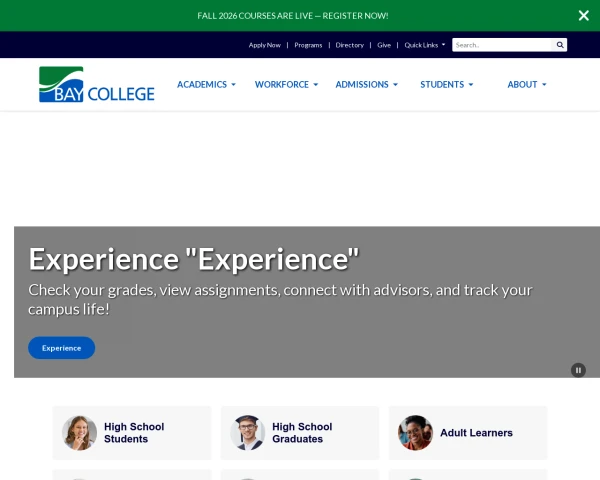The image size is (600, 480).
Task: Focus the Search input field
Action: pyautogui.click(x=502, y=45)
